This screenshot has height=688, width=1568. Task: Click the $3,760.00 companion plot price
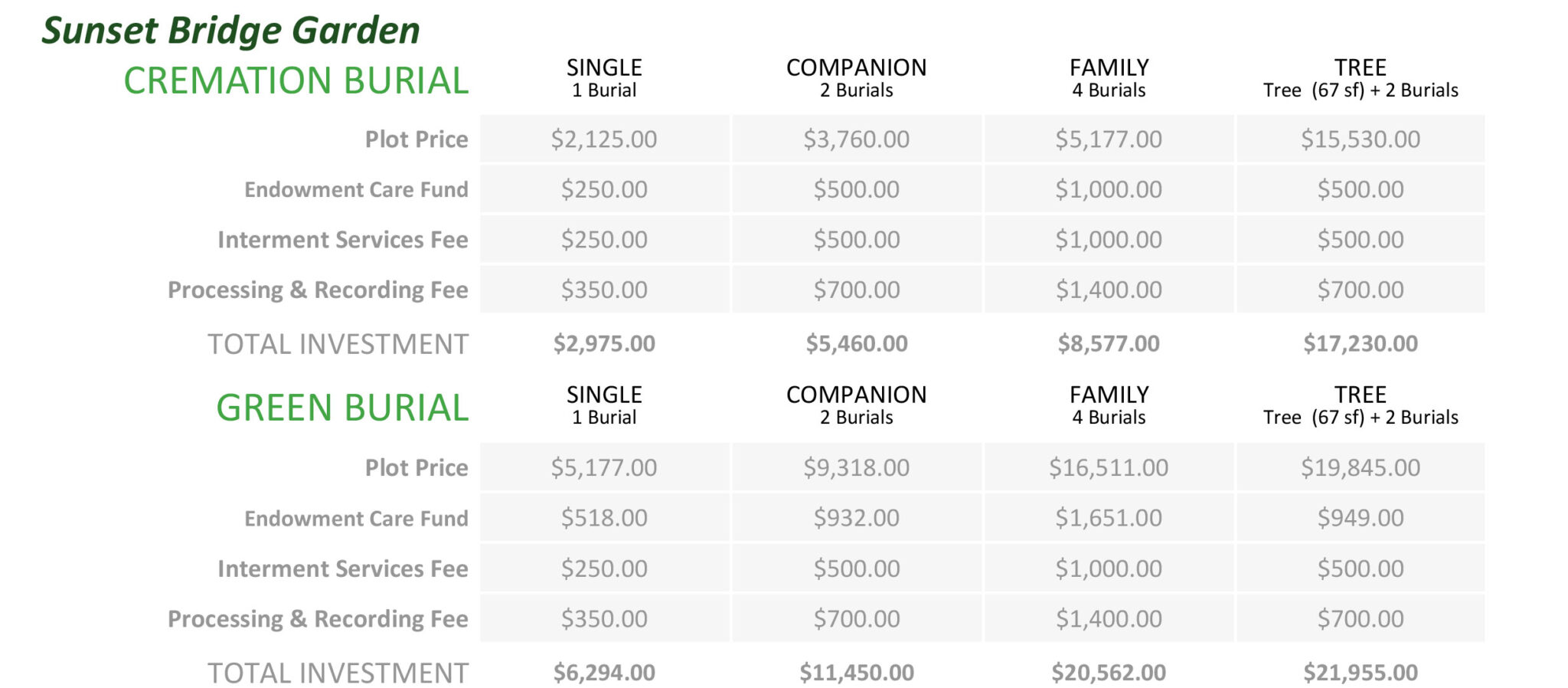coord(856,139)
